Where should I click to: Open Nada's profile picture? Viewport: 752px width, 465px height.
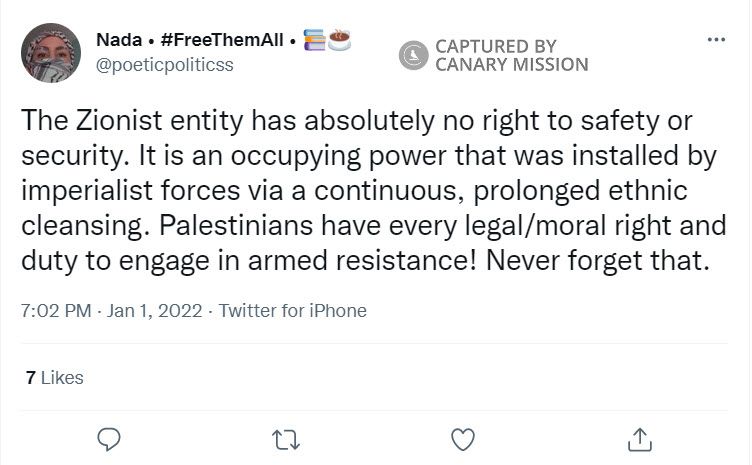[50, 52]
